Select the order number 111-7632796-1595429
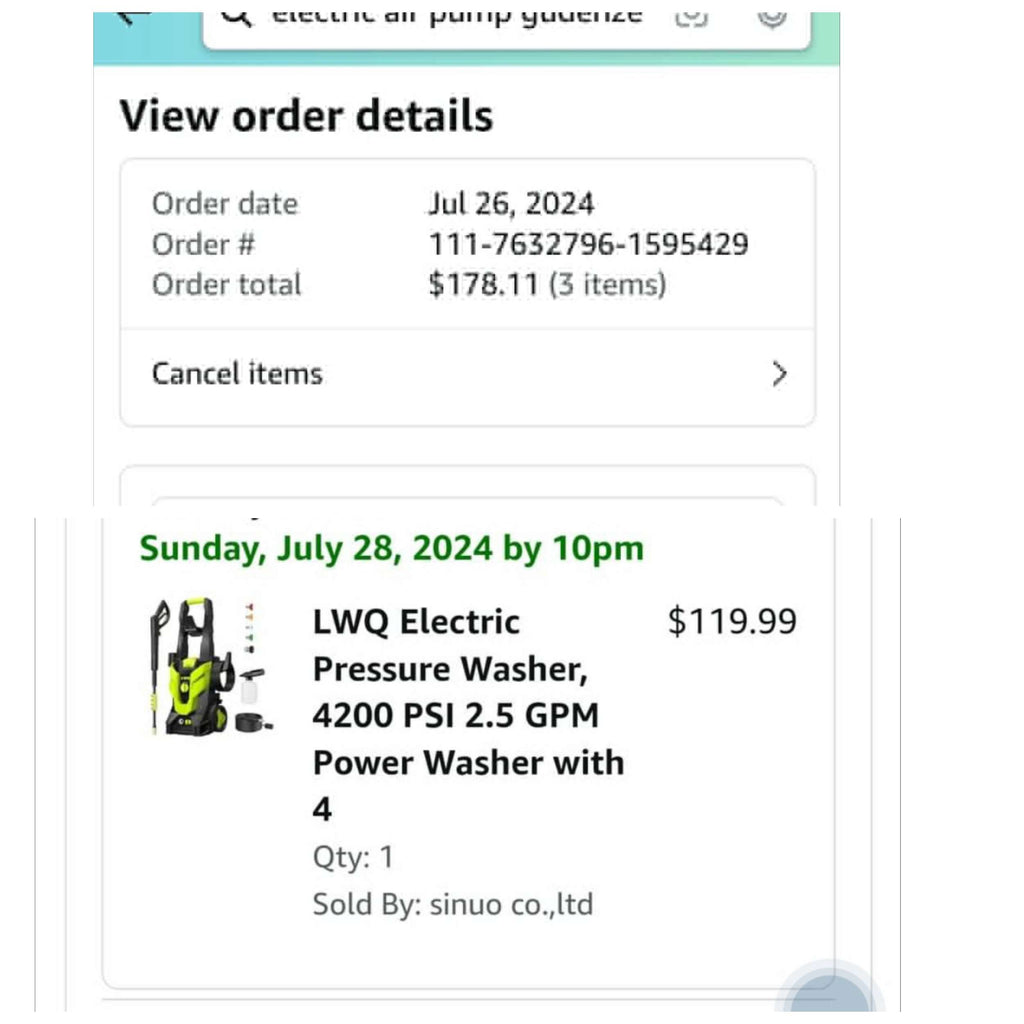Screen dimensions: 1024x1024 click(x=588, y=244)
